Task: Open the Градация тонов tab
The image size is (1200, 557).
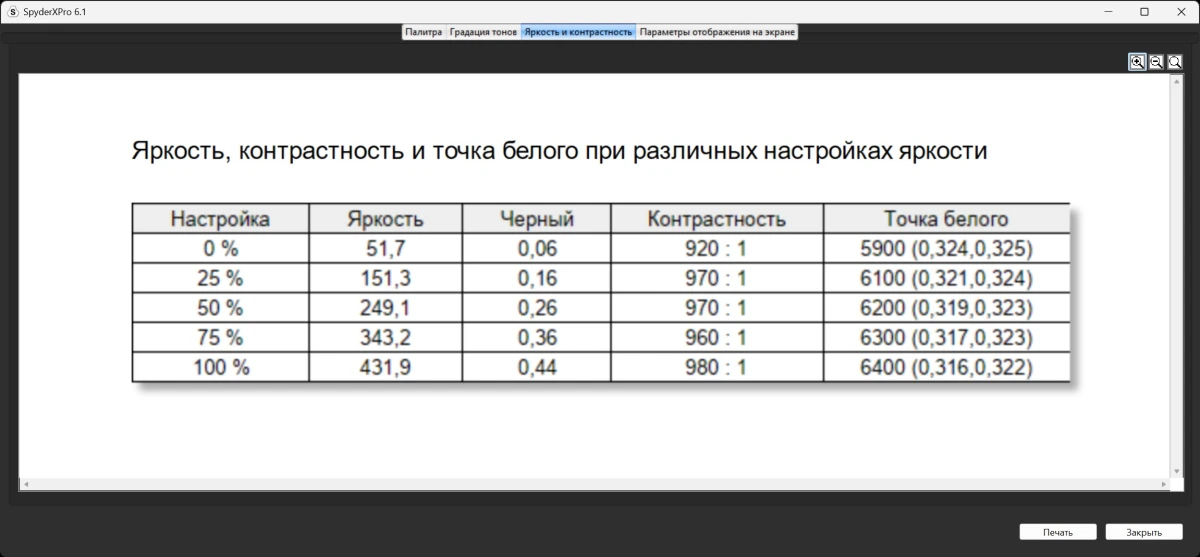Action: click(x=484, y=32)
